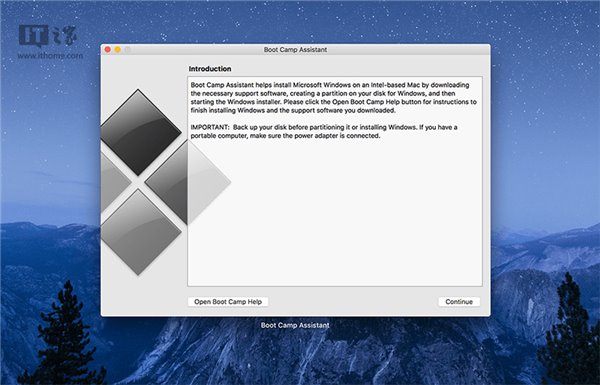The height and width of the screenshot is (385, 600).
Task: Click the 'Boot Camp Assistant helps install' paragraph
Action: (x=334, y=98)
